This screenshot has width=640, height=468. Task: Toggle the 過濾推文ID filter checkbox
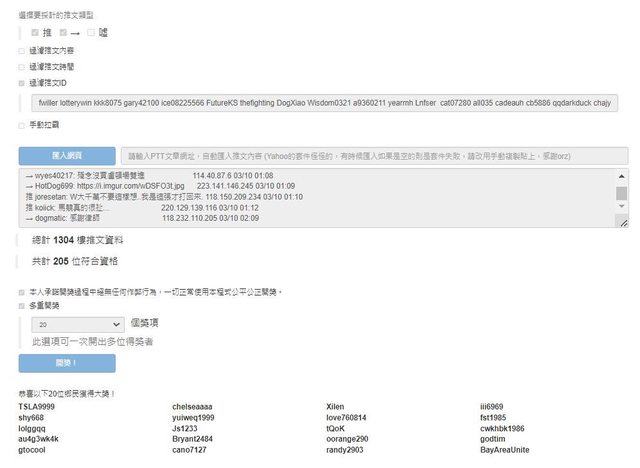pyautogui.click(x=22, y=83)
